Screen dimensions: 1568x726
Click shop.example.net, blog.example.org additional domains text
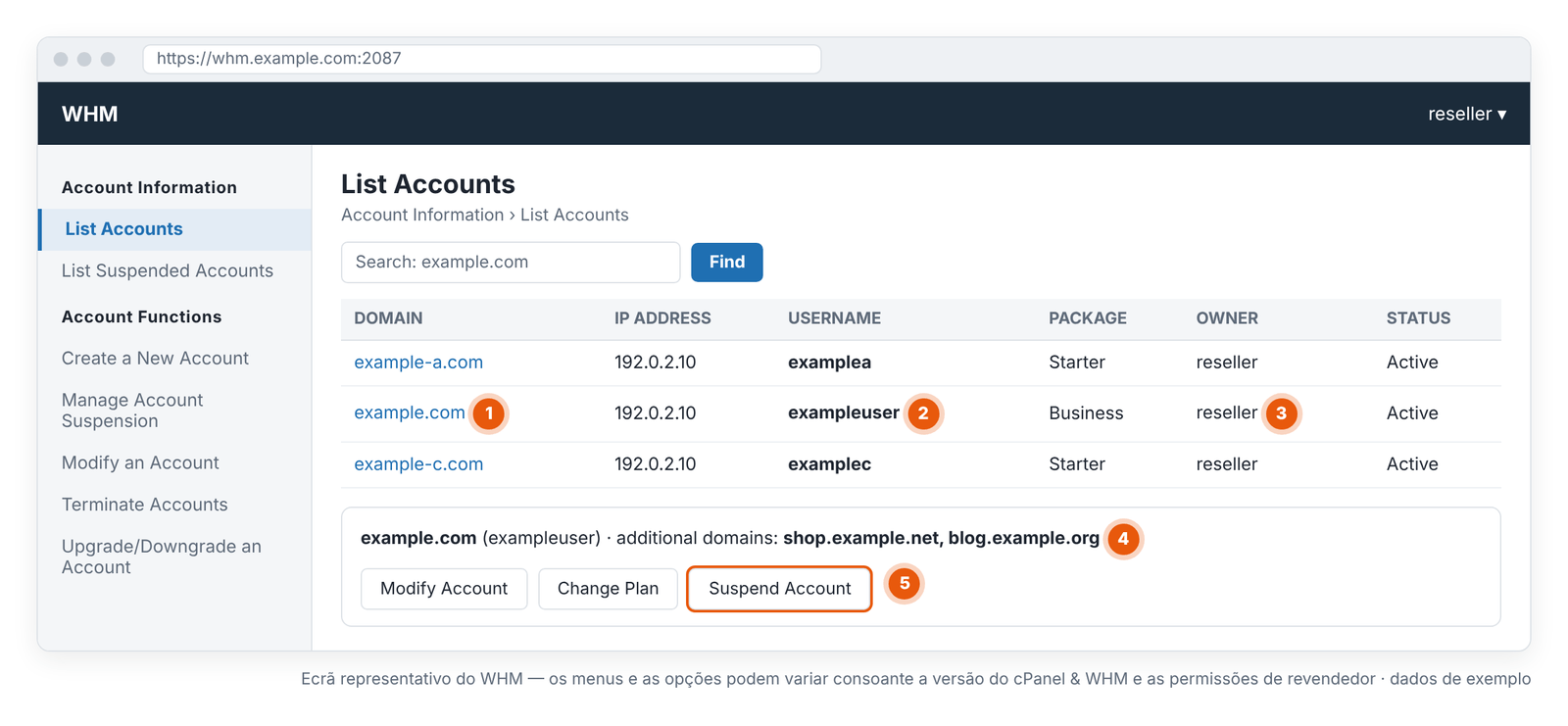pyautogui.click(x=941, y=538)
